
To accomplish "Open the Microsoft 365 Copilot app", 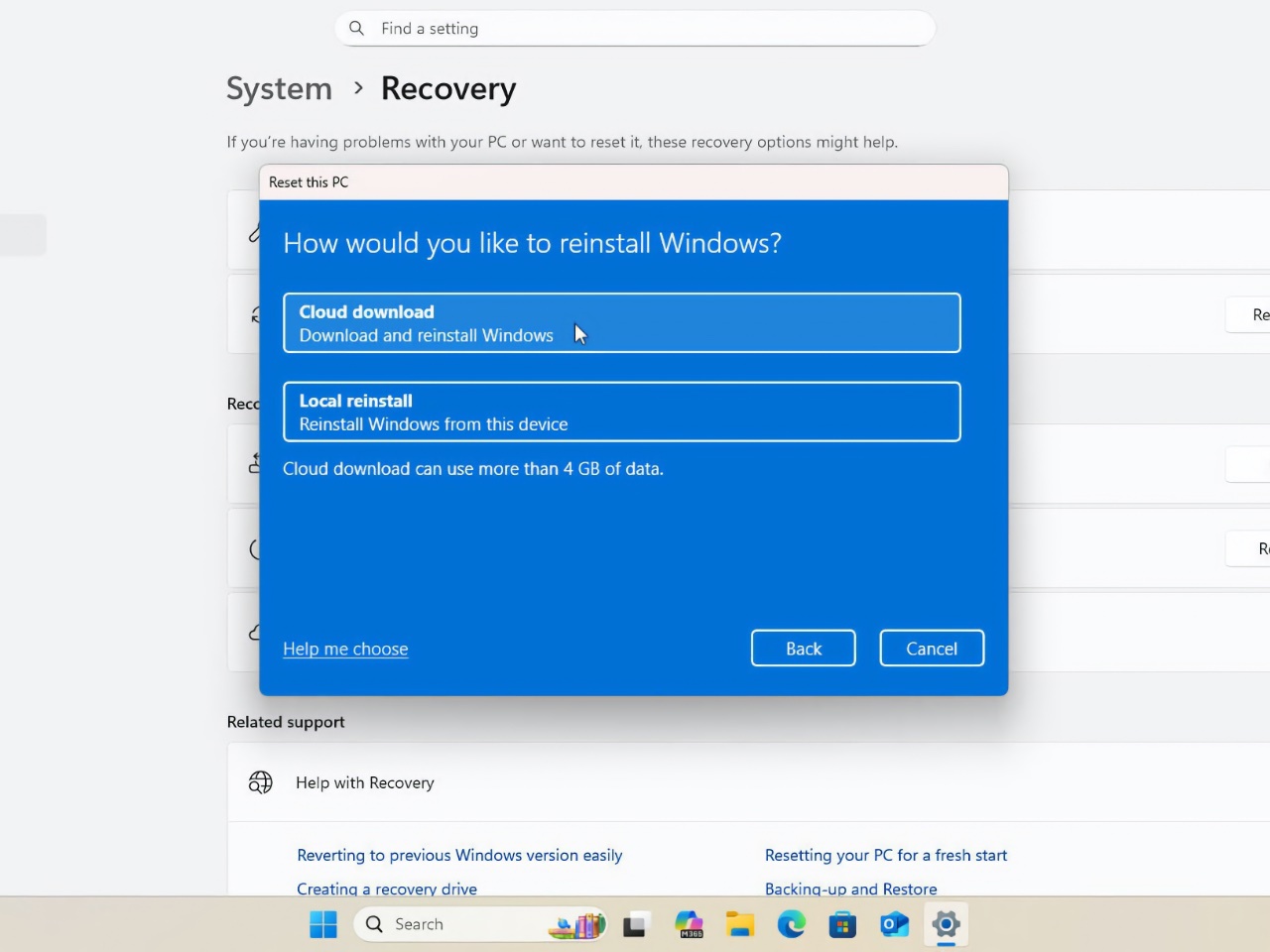I will tap(689, 924).
